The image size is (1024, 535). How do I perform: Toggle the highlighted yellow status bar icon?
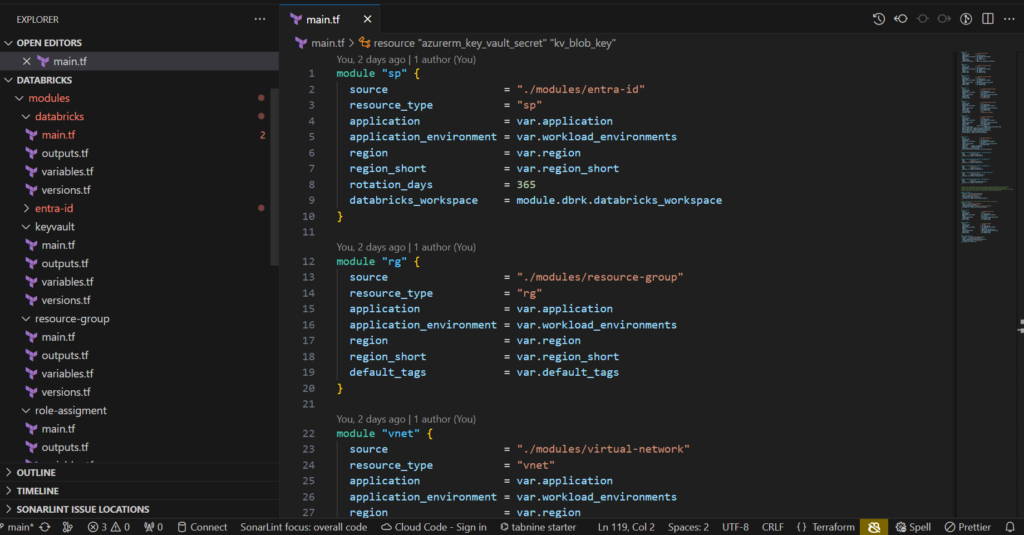pyautogui.click(x=873, y=527)
